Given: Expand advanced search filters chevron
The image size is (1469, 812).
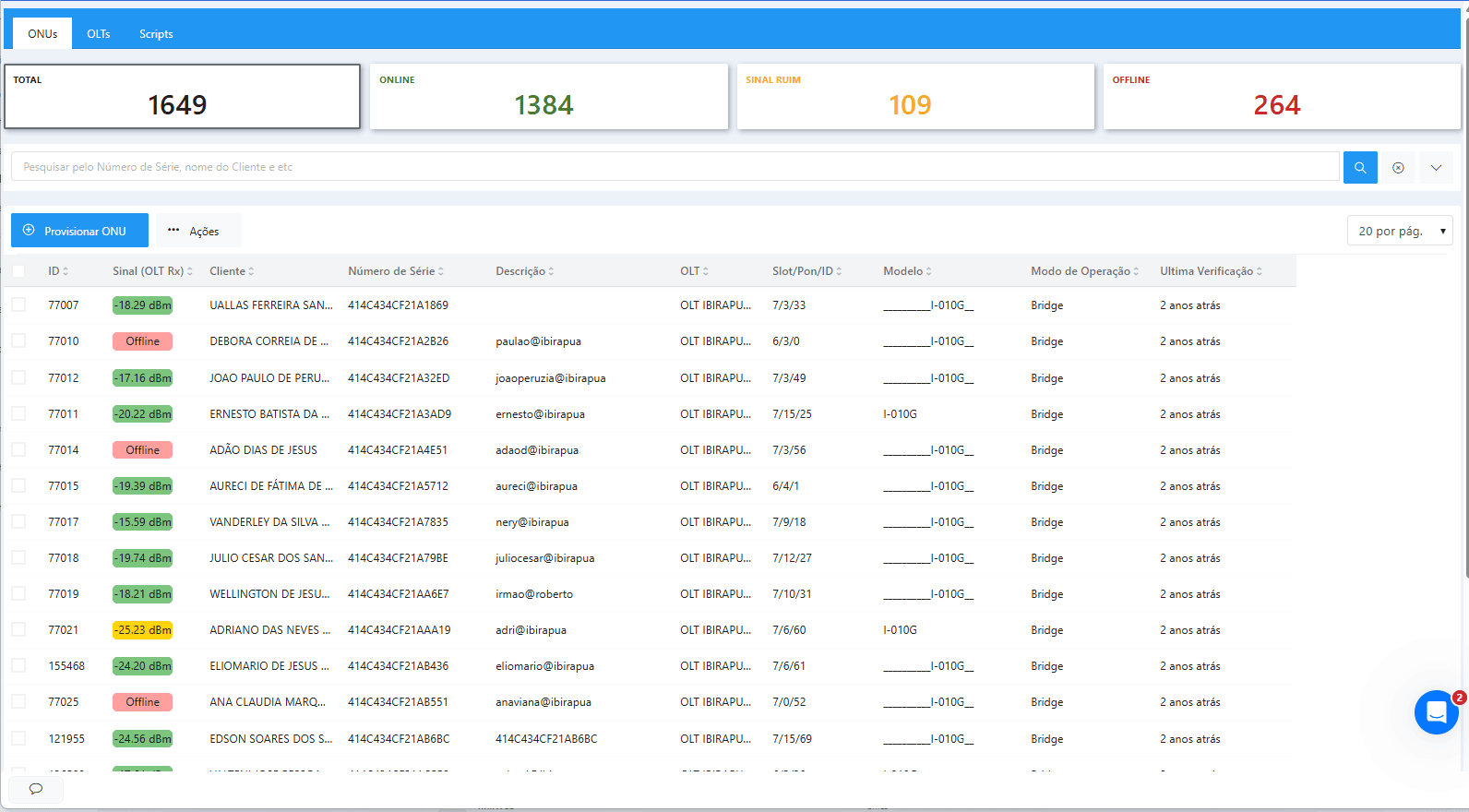Looking at the screenshot, I should coord(1436,168).
